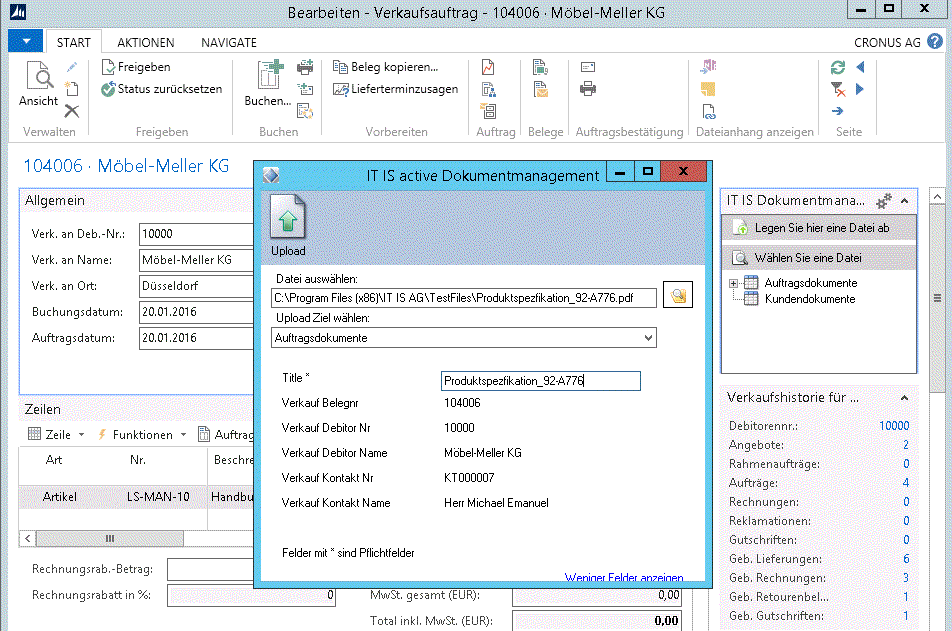Open the Geb. Rechnungen count link
The image size is (952, 631).
[x=906, y=578]
